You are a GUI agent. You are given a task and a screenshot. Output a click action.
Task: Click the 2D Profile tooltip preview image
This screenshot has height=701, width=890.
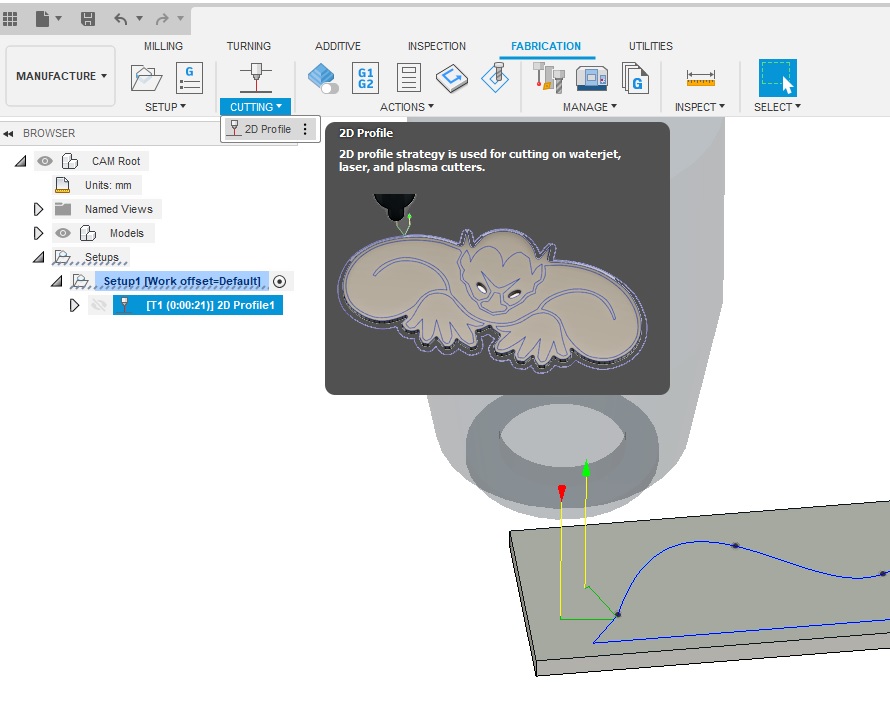493,283
